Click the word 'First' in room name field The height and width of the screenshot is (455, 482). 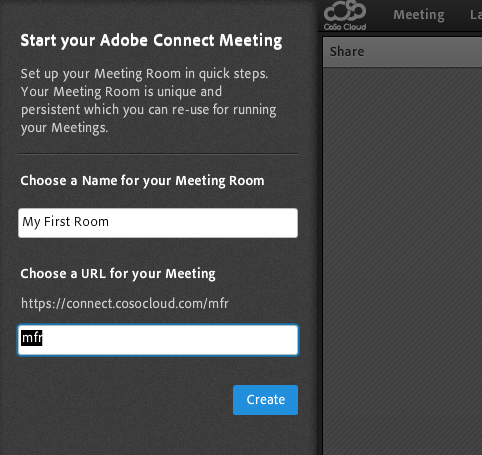coord(57,222)
